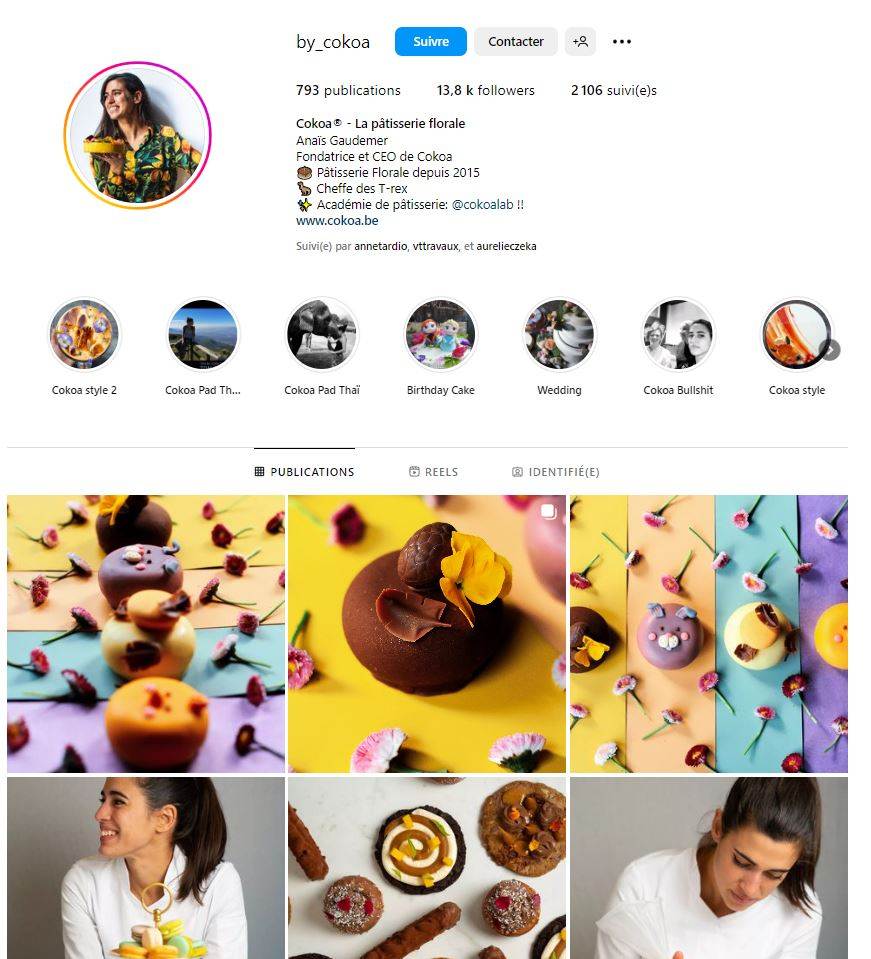This screenshot has width=871, height=959.
Task: Open the Wedding story highlight
Action: click(x=559, y=335)
